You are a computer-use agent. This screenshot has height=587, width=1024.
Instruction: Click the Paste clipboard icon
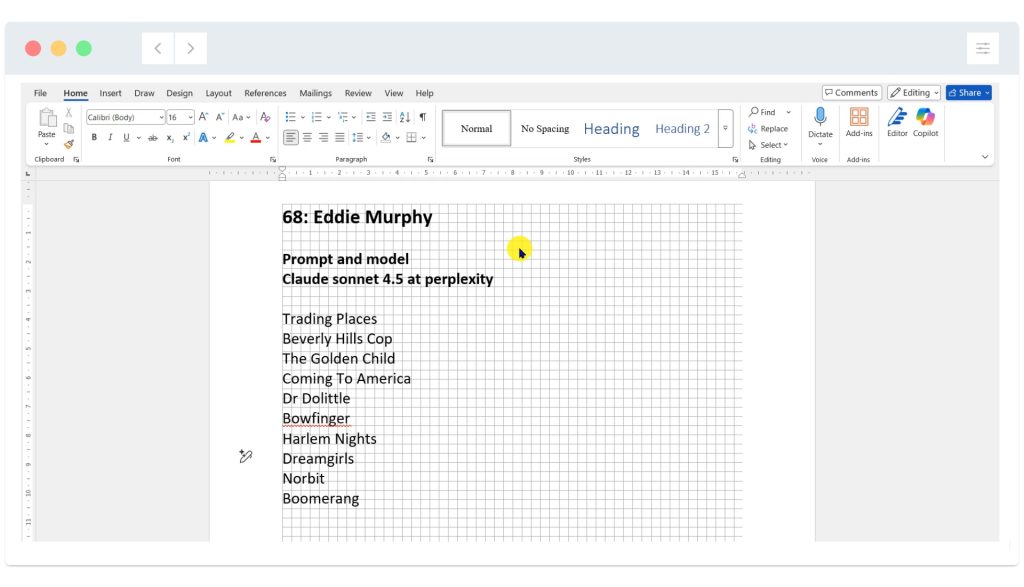click(47, 118)
